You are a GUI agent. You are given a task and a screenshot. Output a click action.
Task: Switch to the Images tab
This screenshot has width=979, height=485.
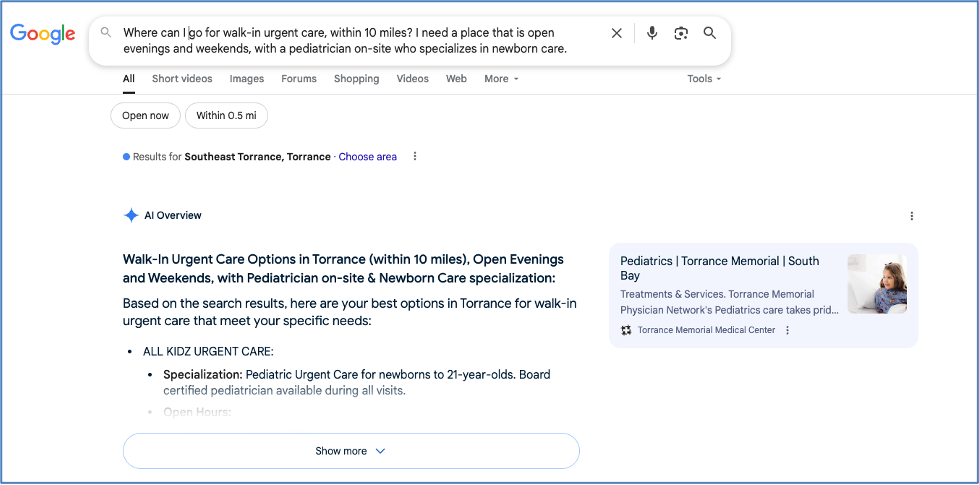point(247,79)
